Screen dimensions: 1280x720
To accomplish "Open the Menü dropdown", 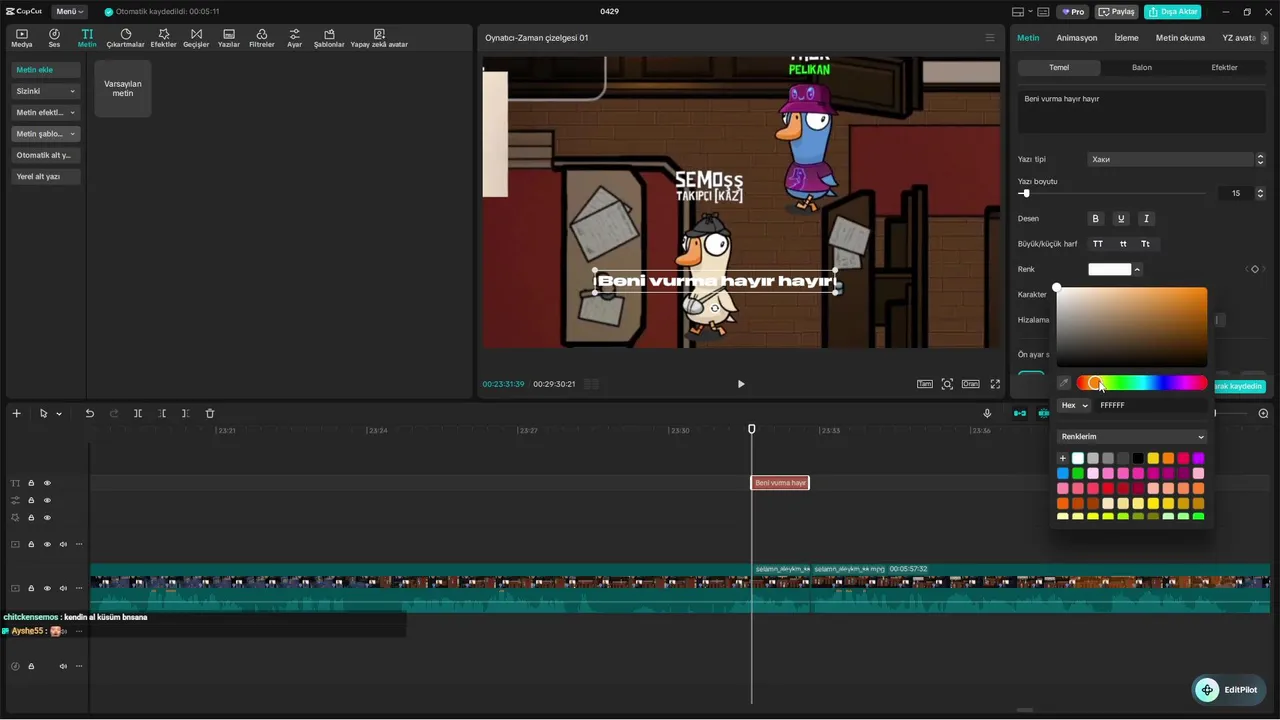I will pos(70,12).
